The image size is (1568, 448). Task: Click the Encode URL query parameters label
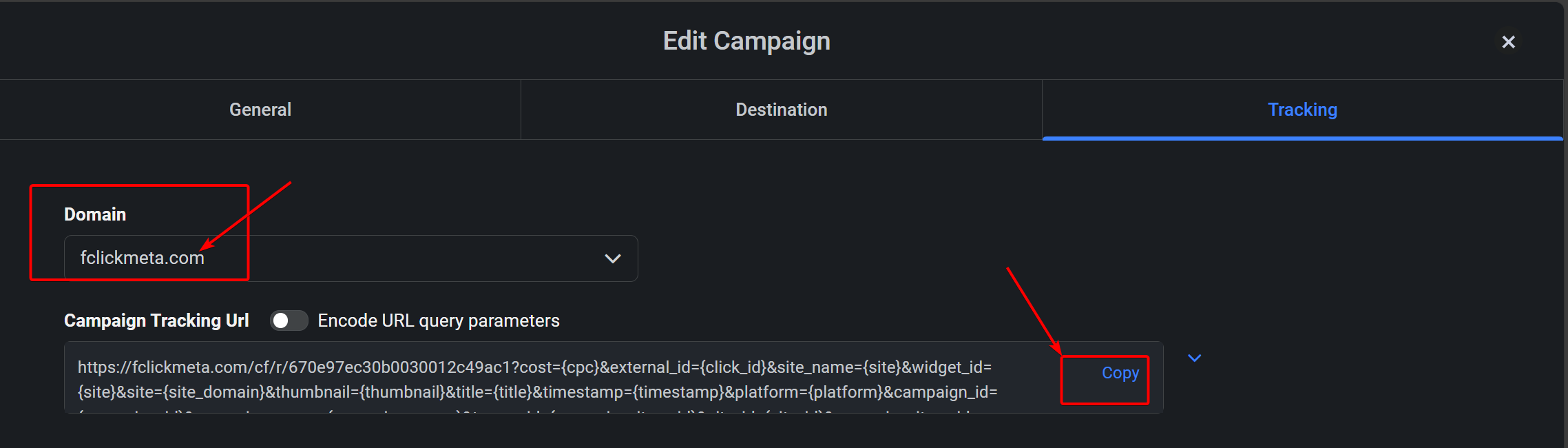pyautogui.click(x=439, y=320)
